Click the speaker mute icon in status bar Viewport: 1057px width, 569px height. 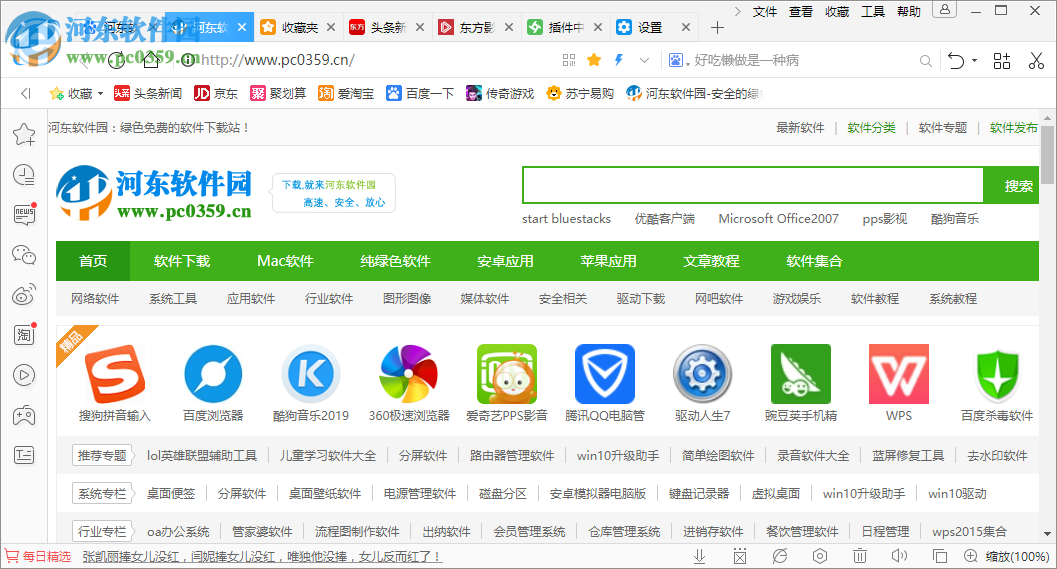tap(899, 556)
